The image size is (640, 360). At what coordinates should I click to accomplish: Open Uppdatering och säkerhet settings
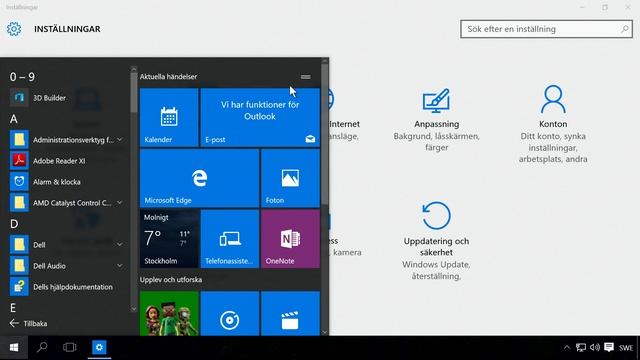(x=436, y=241)
